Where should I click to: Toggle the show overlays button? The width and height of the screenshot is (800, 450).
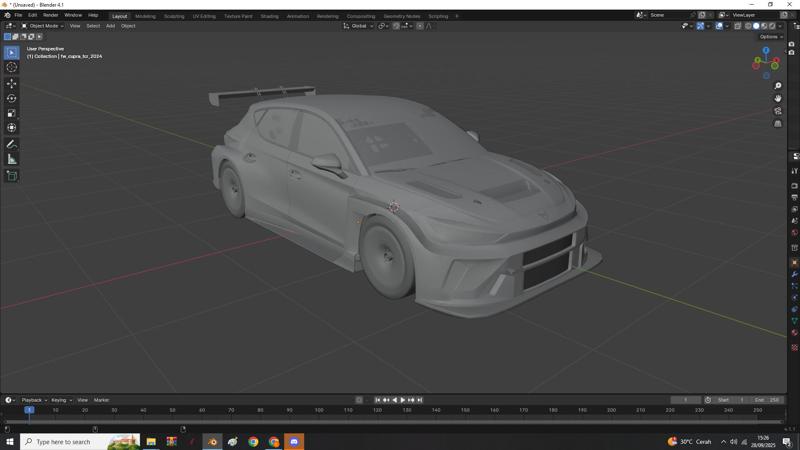[719, 26]
